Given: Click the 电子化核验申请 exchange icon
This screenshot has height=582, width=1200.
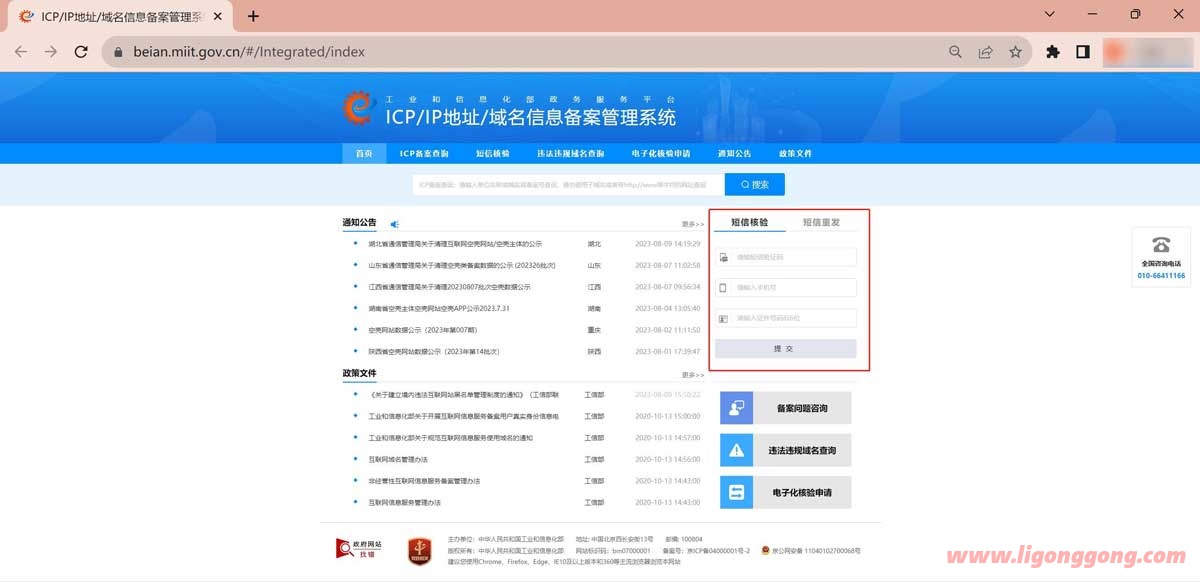Looking at the screenshot, I should pyautogui.click(x=737, y=492).
